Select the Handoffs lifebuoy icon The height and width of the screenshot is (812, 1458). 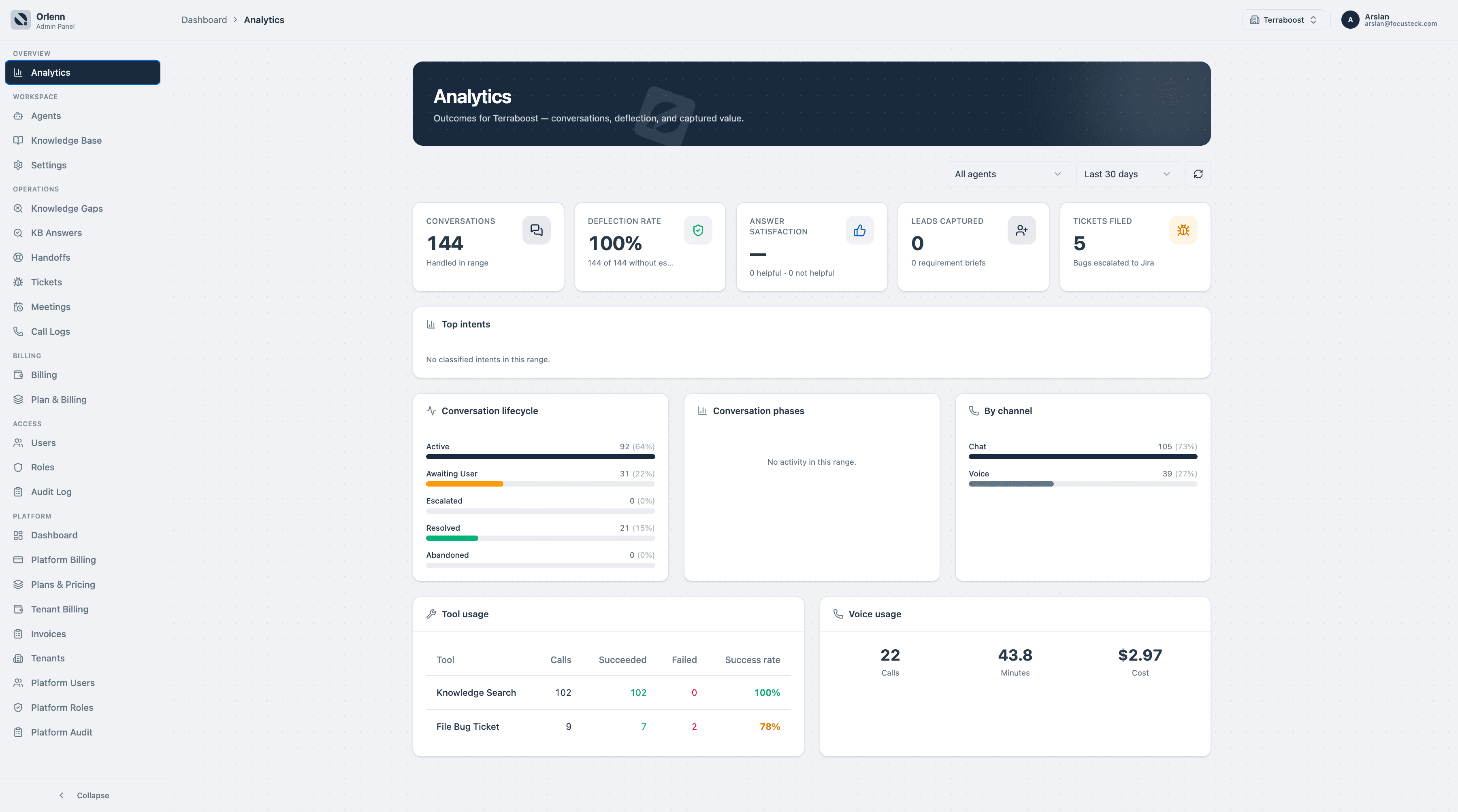coord(18,257)
